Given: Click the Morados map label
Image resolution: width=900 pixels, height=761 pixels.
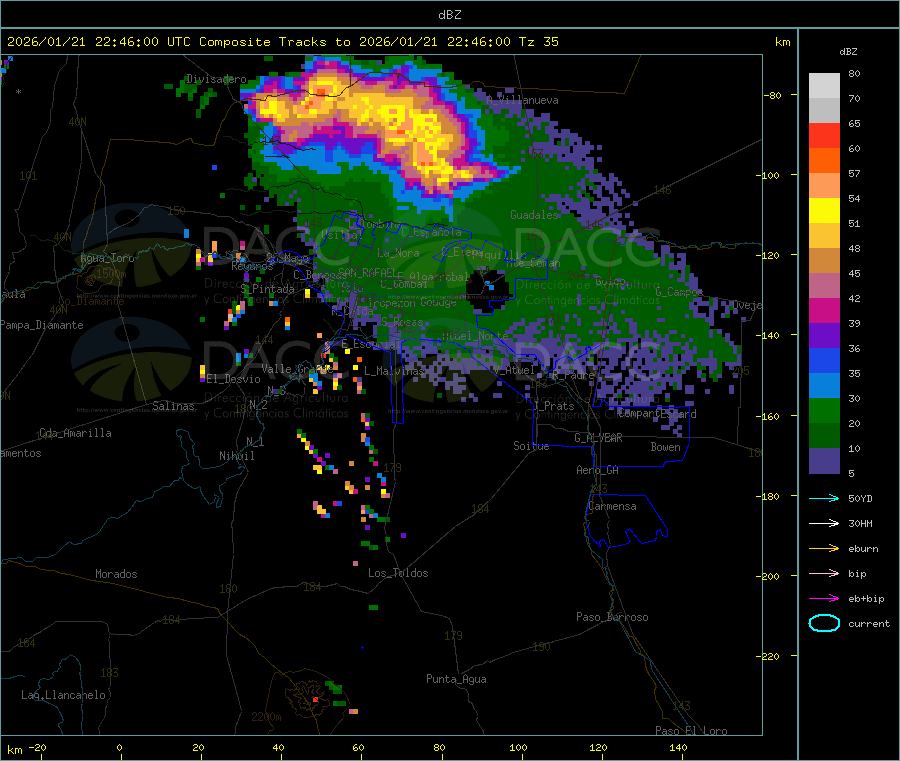Looking at the screenshot, I should click(x=116, y=574).
